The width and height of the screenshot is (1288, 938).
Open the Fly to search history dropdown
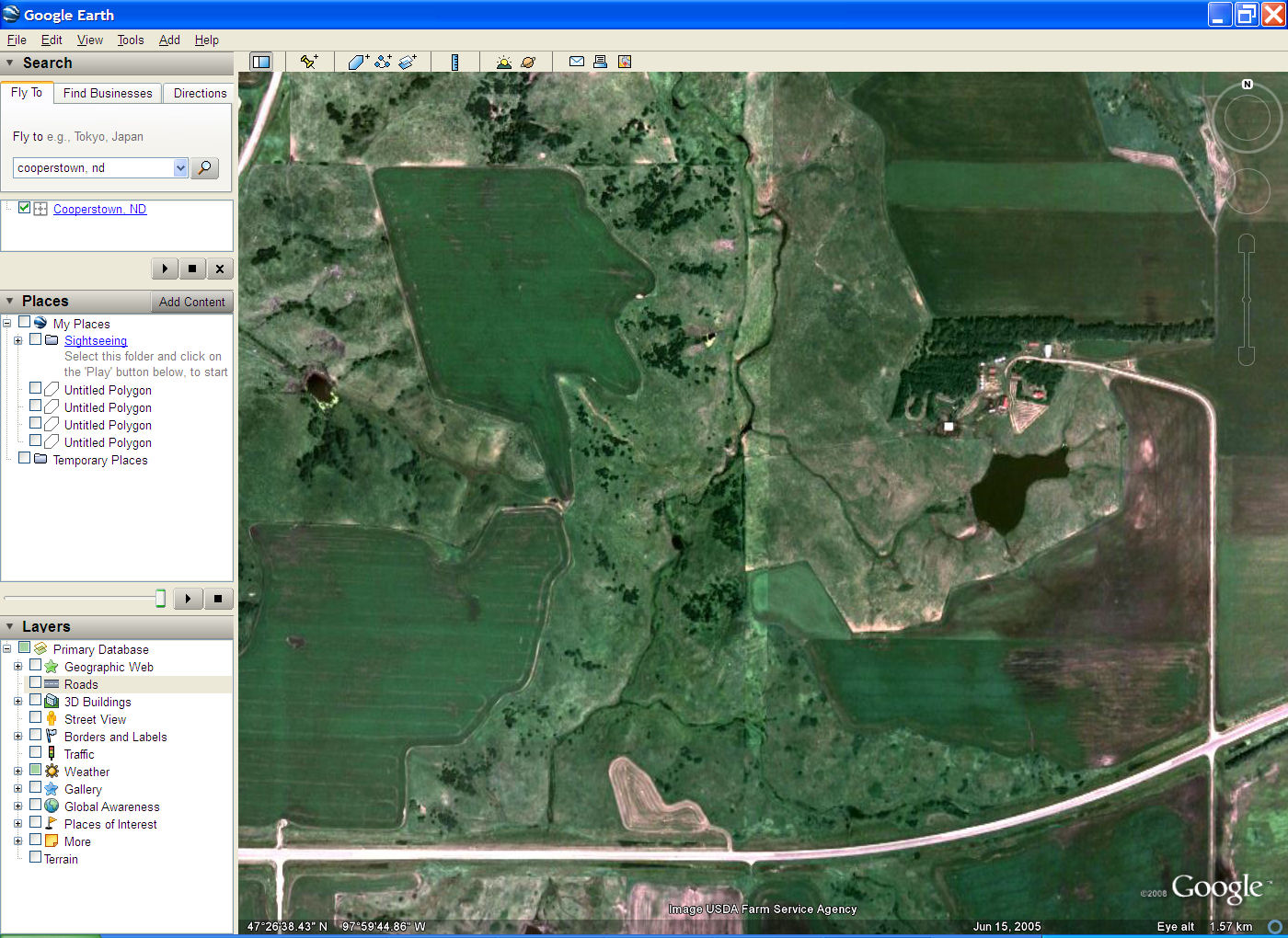180,167
